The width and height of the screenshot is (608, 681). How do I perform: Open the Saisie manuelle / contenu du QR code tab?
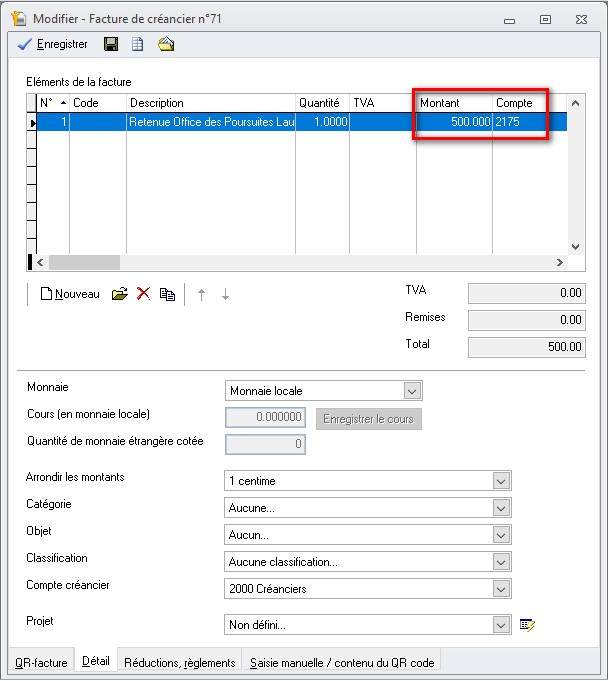click(x=340, y=662)
